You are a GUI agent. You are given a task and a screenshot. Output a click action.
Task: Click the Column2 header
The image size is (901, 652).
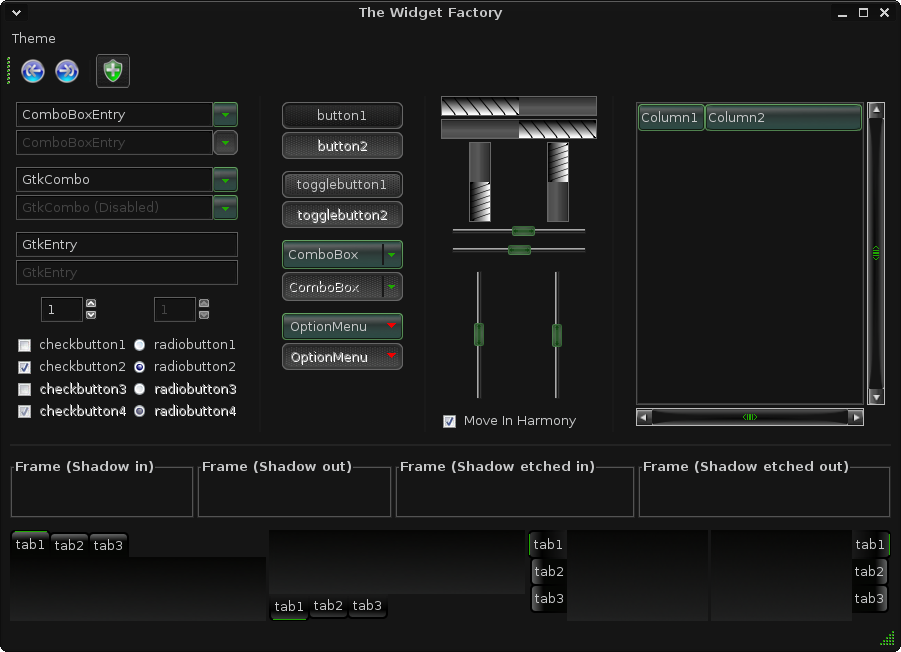click(783, 117)
